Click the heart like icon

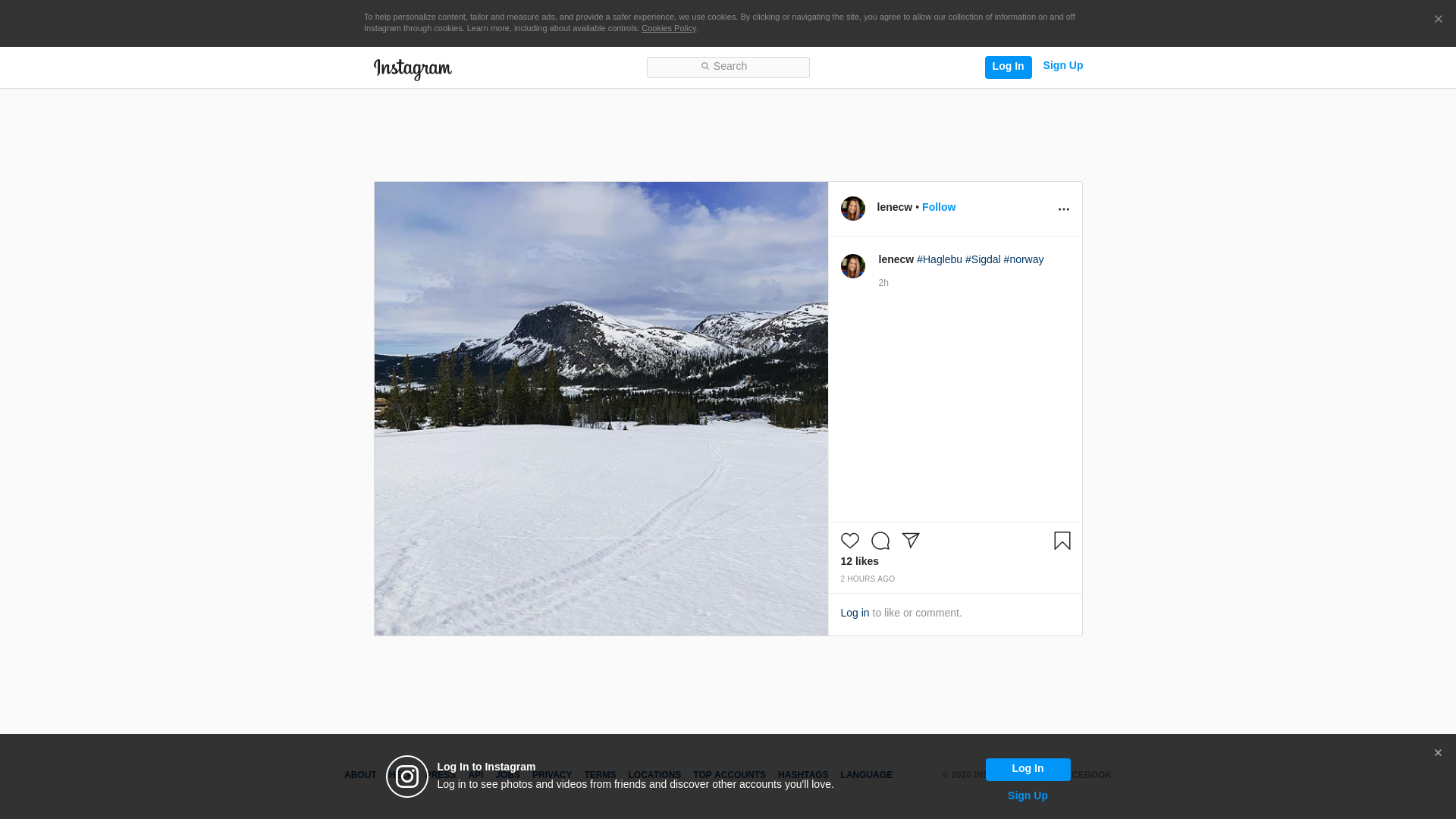tap(849, 541)
